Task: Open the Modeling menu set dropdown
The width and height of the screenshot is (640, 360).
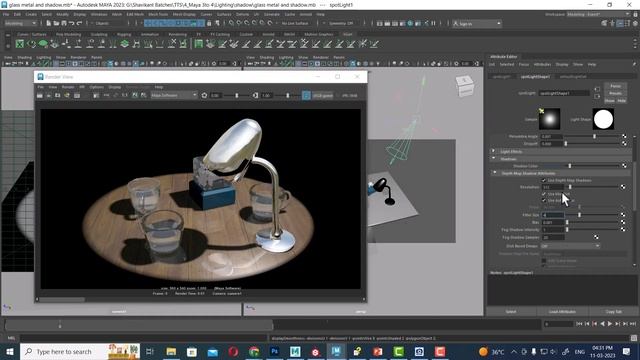Action: click(x=20, y=23)
